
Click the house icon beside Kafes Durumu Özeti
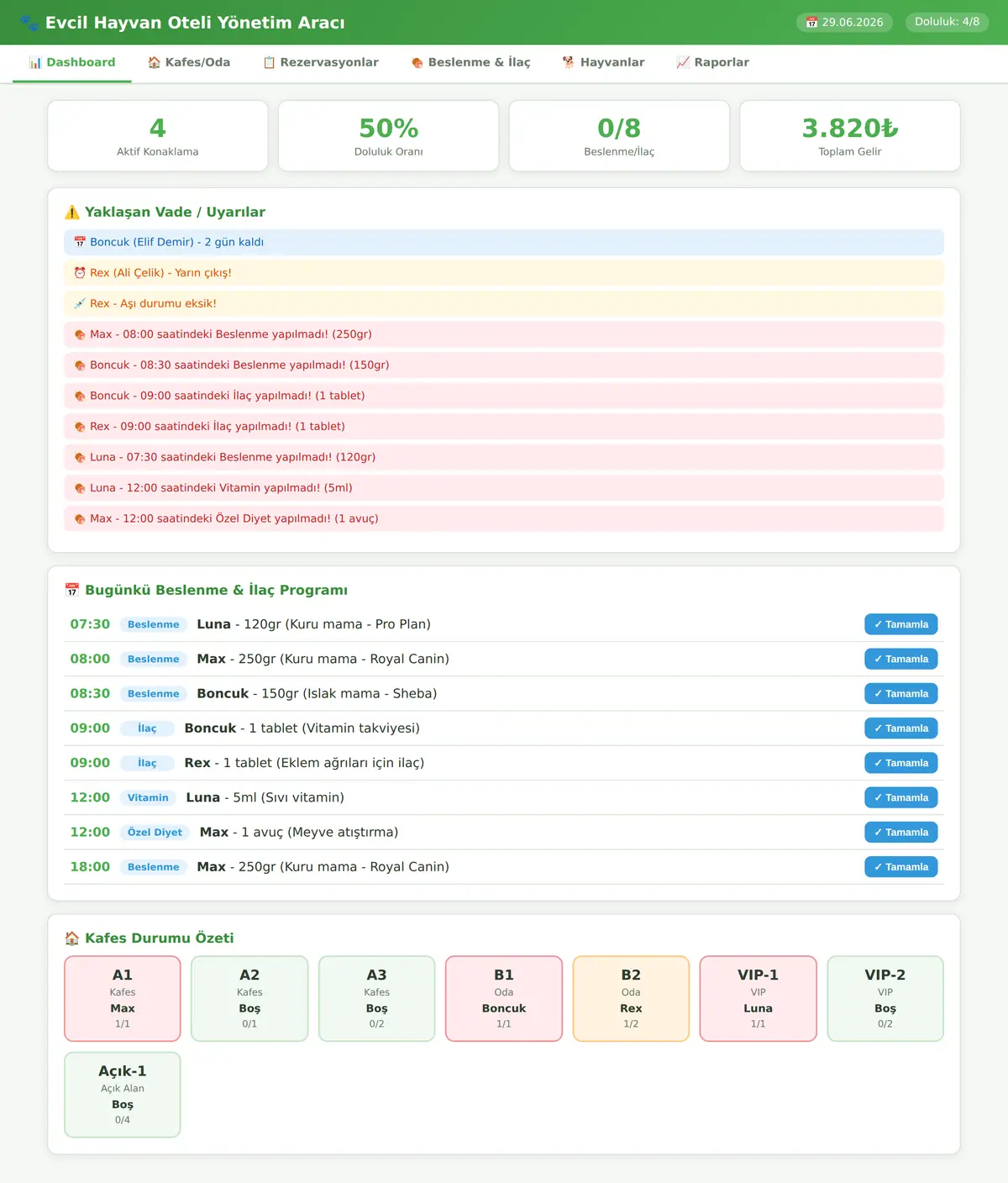pos(72,939)
